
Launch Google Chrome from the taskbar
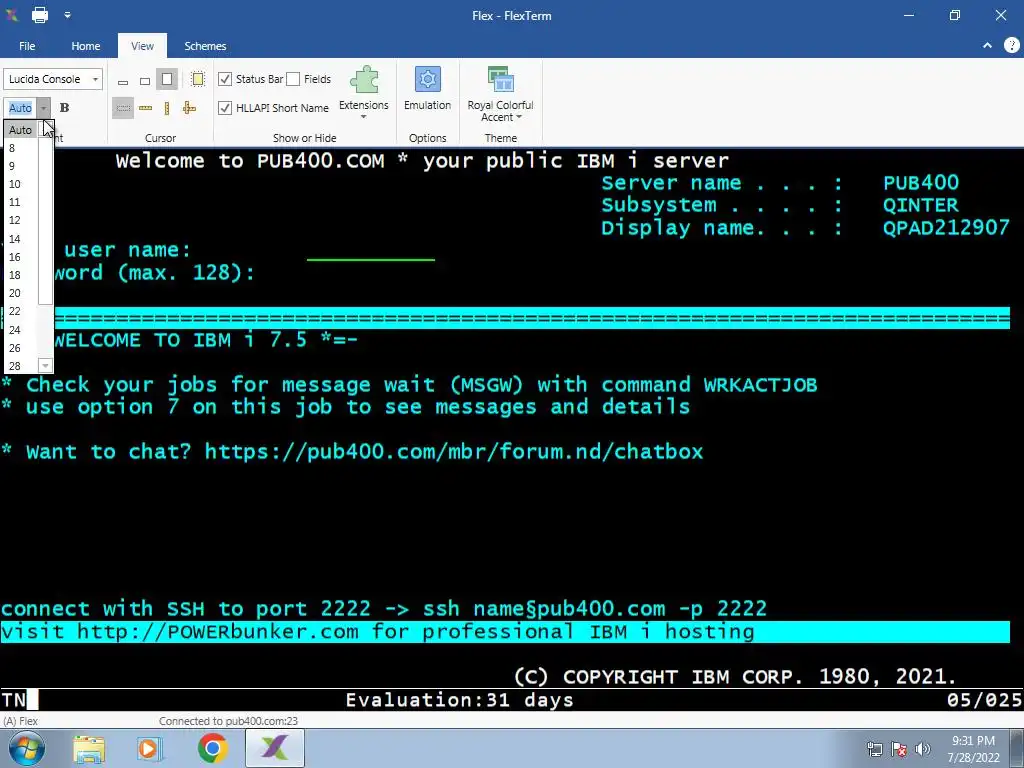click(x=212, y=749)
